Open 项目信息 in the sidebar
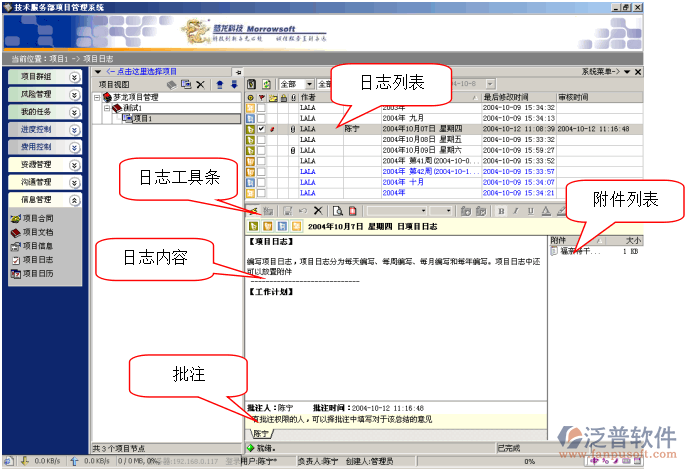 [x=32, y=246]
